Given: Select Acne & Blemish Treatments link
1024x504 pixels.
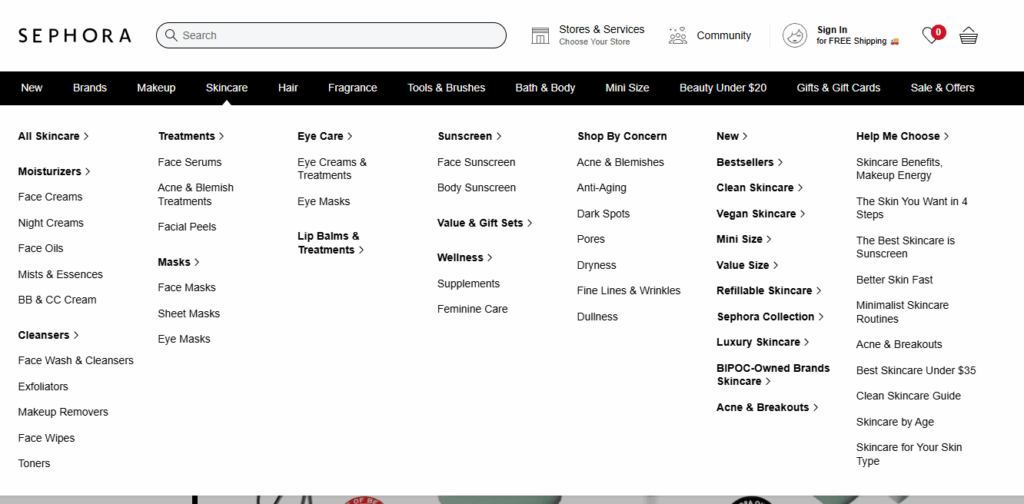Looking at the screenshot, I should pos(196,195).
